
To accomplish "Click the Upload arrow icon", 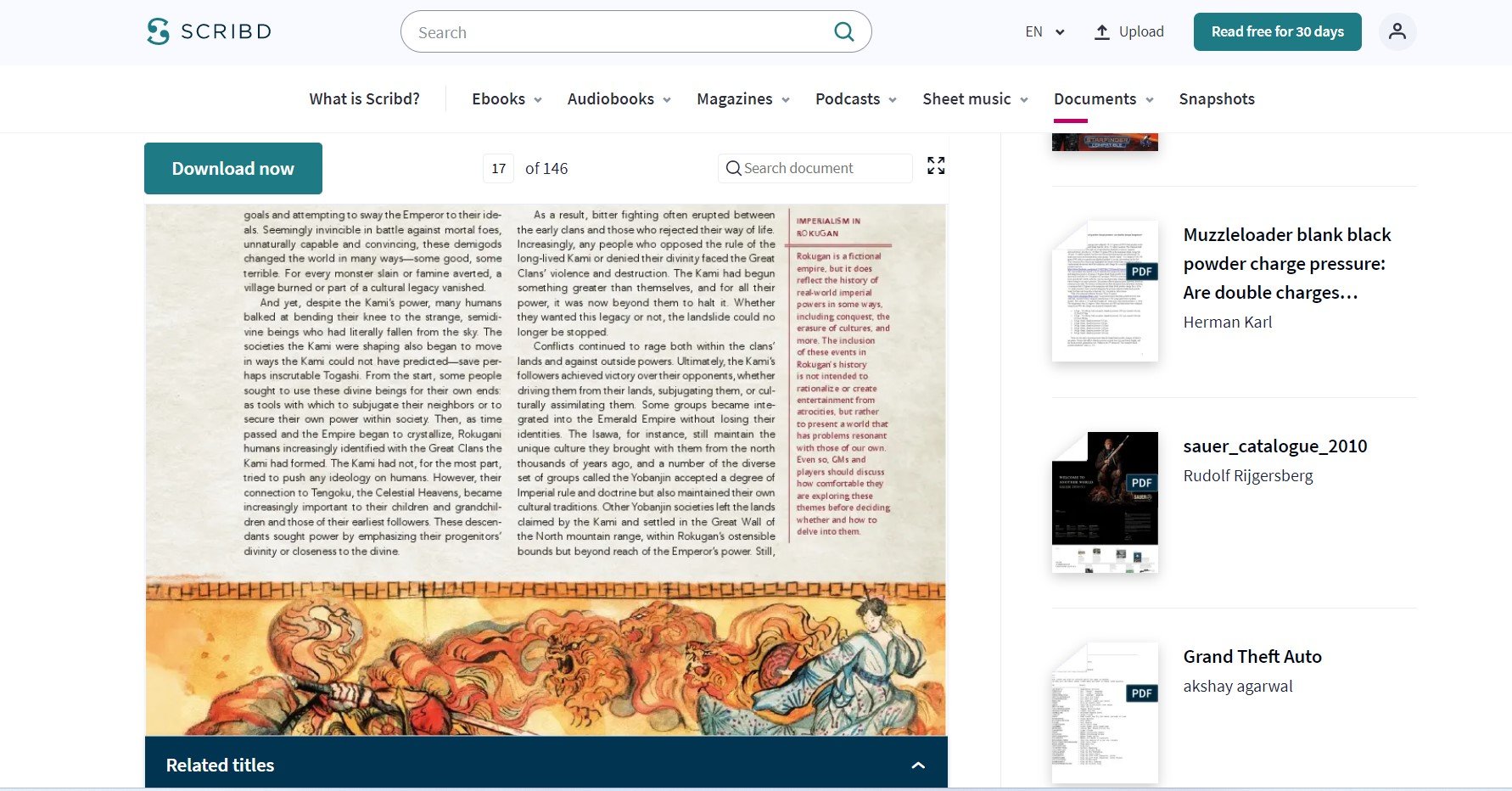I will click(x=1101, y=32).
